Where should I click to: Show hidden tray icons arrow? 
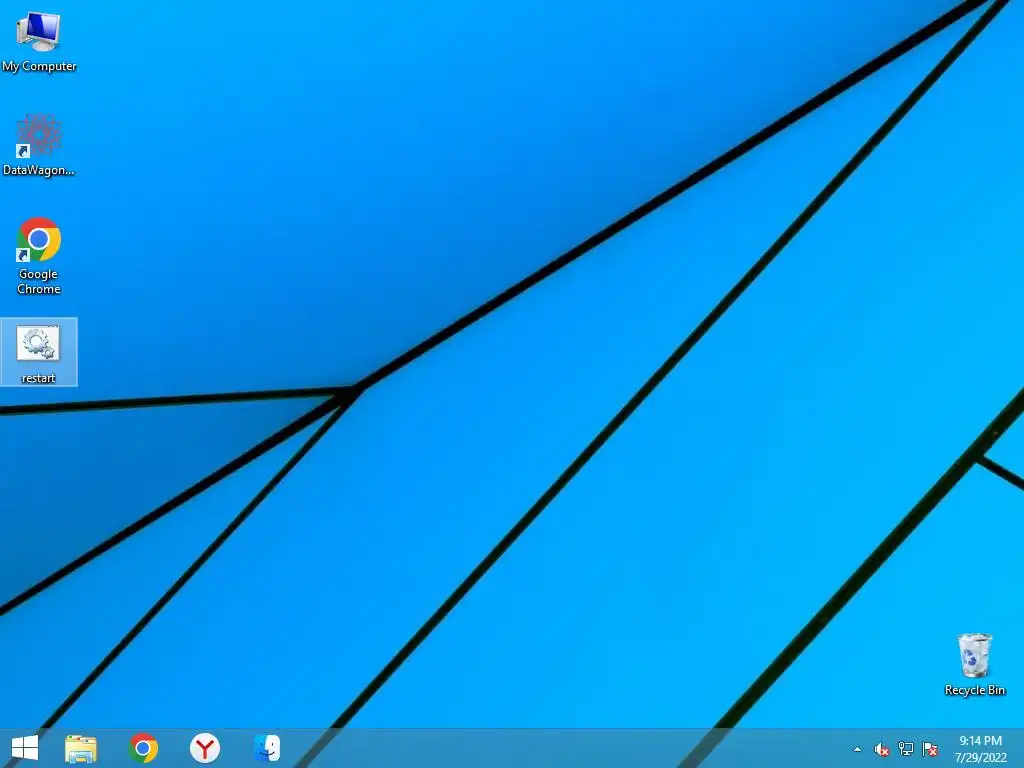[x=857, y=749]
